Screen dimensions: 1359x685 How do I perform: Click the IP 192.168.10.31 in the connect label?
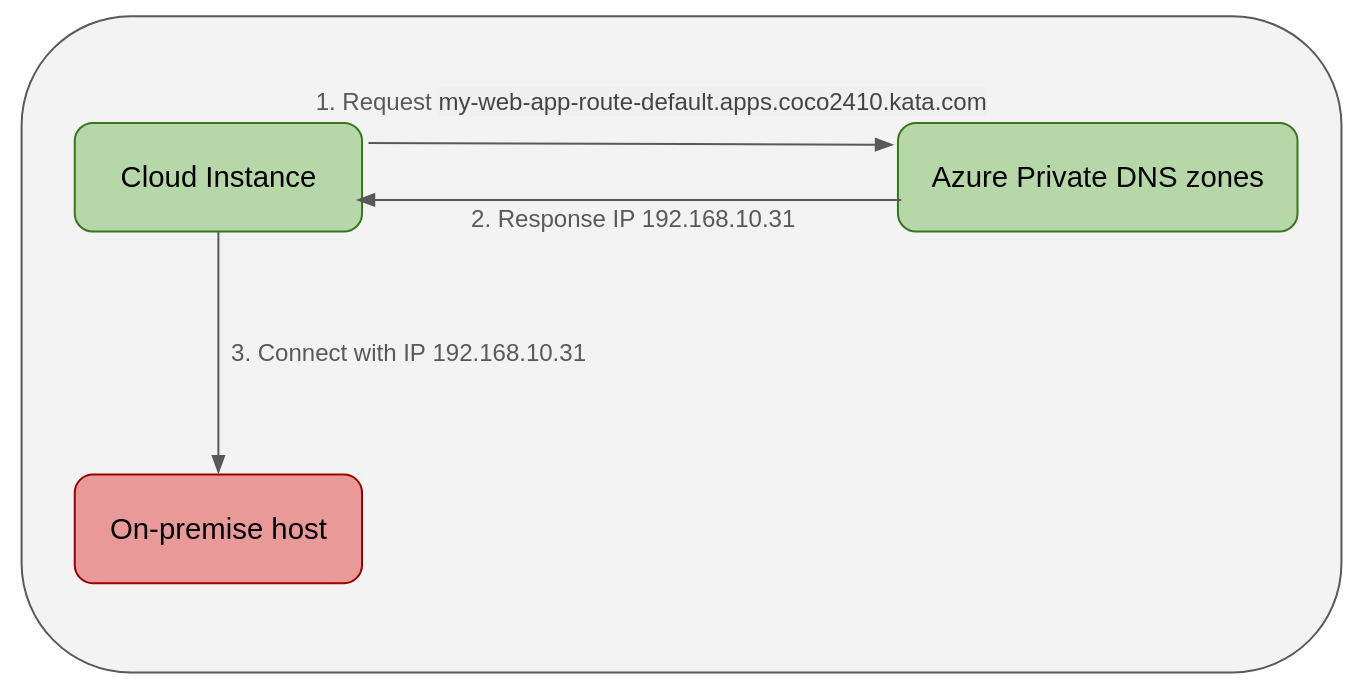click(509, 353)
